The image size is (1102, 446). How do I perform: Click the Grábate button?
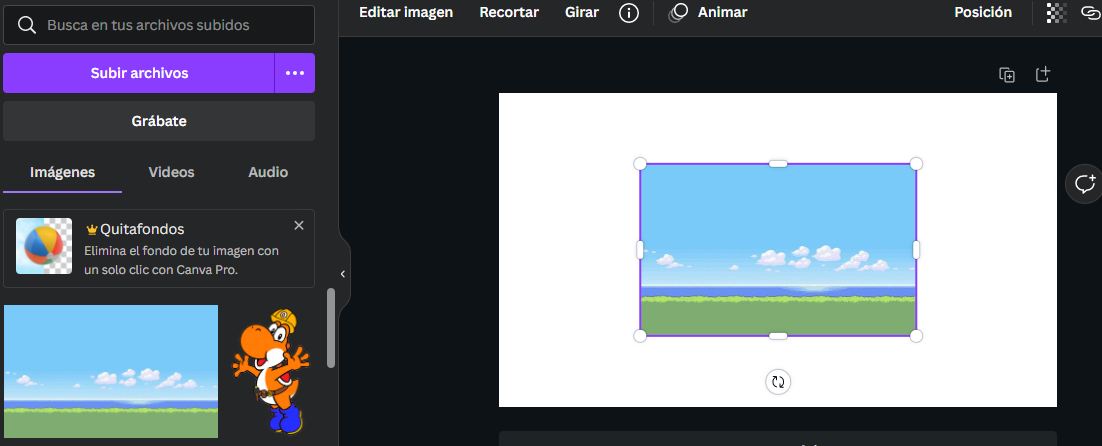coord(159,121)
